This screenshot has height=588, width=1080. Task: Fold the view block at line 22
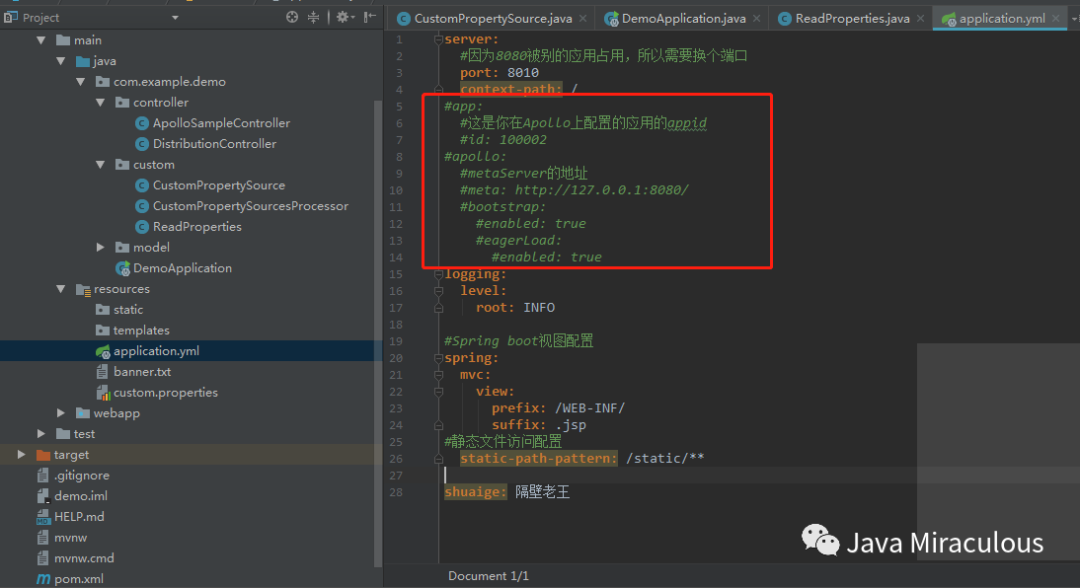tap(438, 391)
